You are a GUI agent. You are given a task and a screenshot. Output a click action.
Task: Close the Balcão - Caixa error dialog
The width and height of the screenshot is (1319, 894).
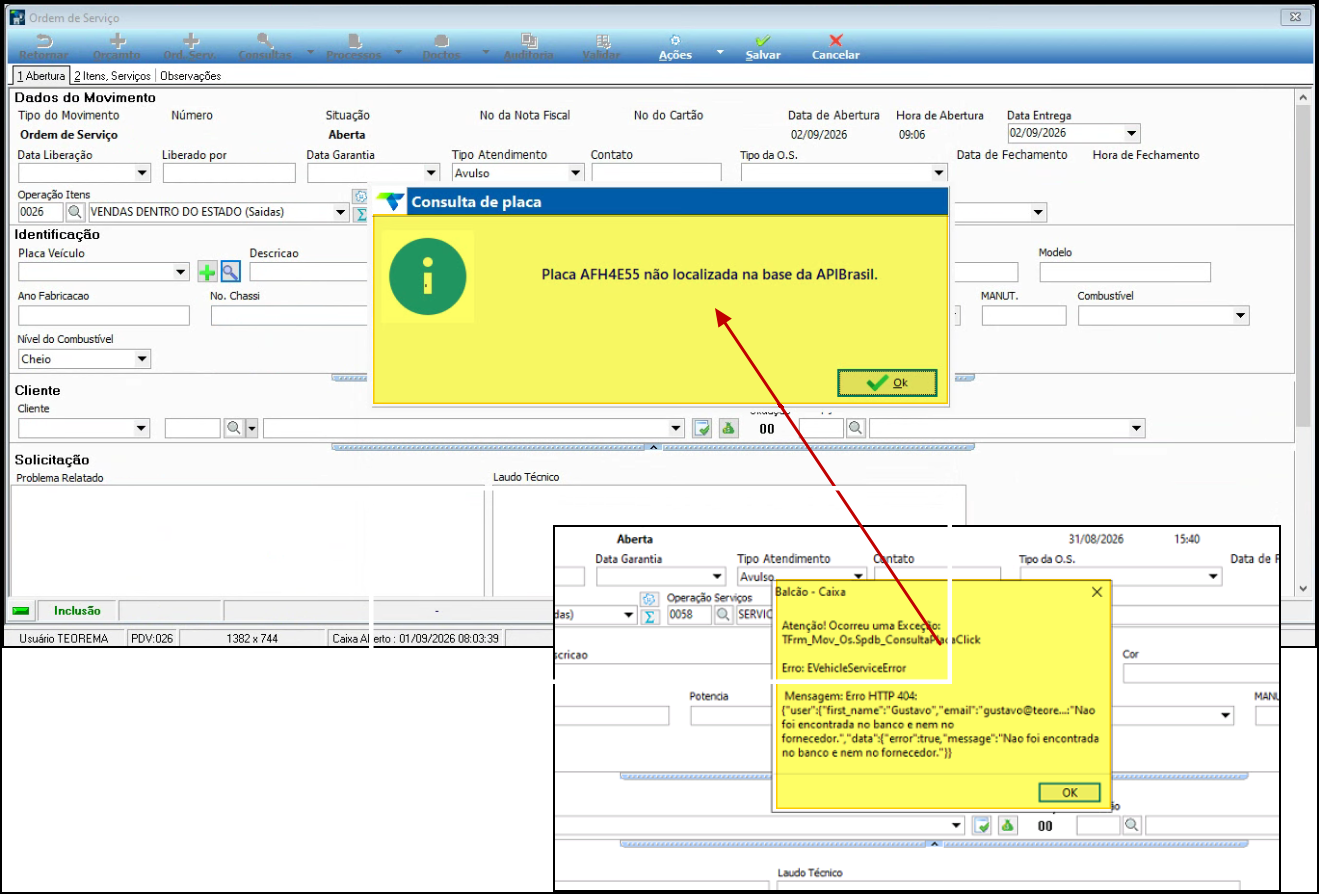tap(1096, 592)
